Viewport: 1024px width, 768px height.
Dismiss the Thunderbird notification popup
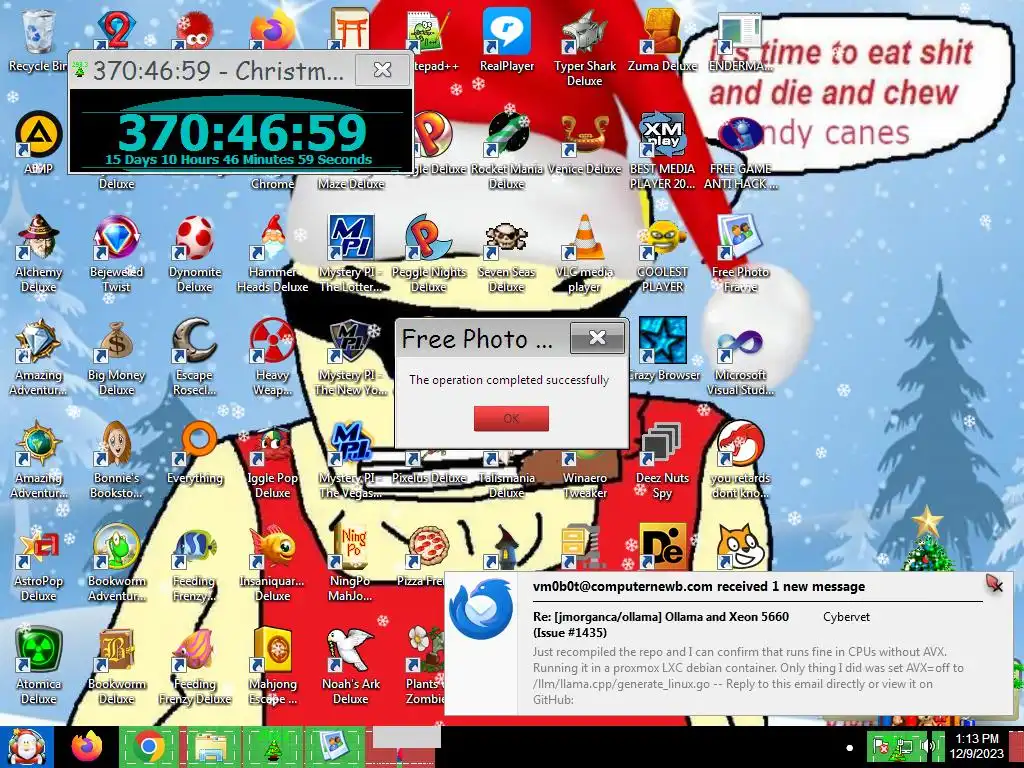995,584
